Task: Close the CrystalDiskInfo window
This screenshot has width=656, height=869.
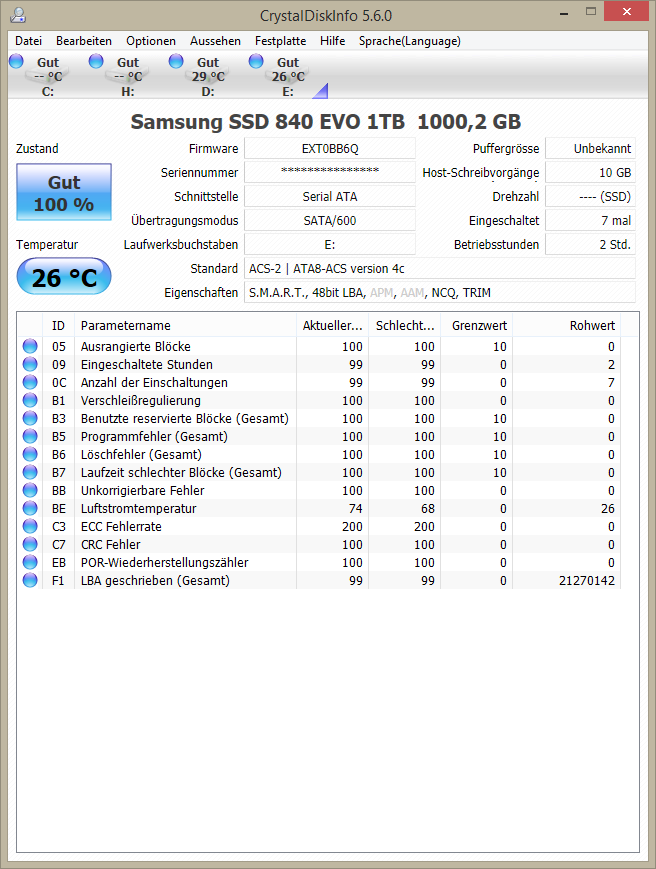Action: click(626, 12)
